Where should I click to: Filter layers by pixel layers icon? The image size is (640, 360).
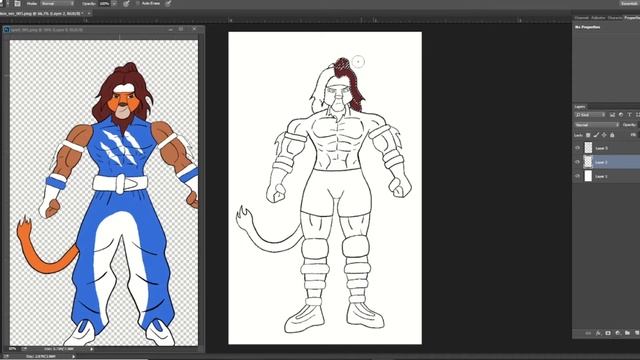coord(612,115)
